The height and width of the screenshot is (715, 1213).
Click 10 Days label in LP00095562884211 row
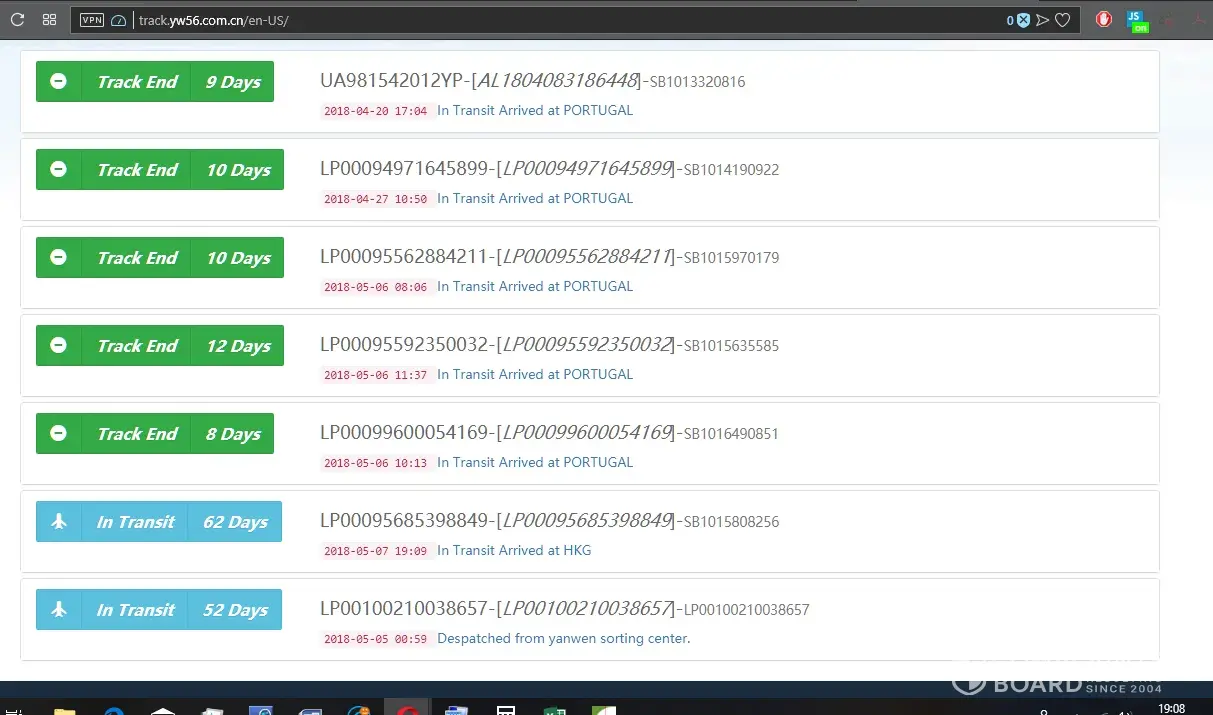pos(238,258)
